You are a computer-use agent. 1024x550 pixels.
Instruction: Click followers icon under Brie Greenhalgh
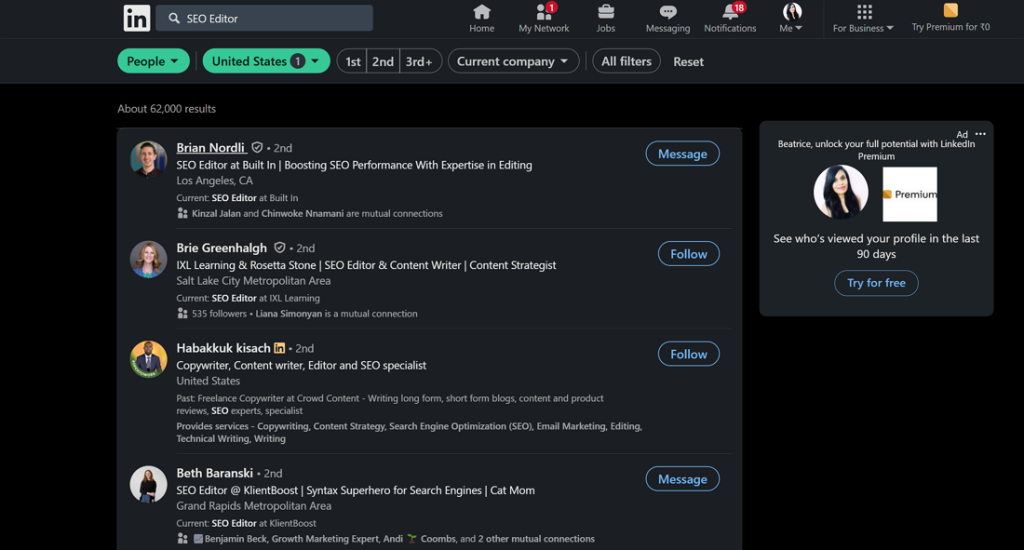pos(182,314)
